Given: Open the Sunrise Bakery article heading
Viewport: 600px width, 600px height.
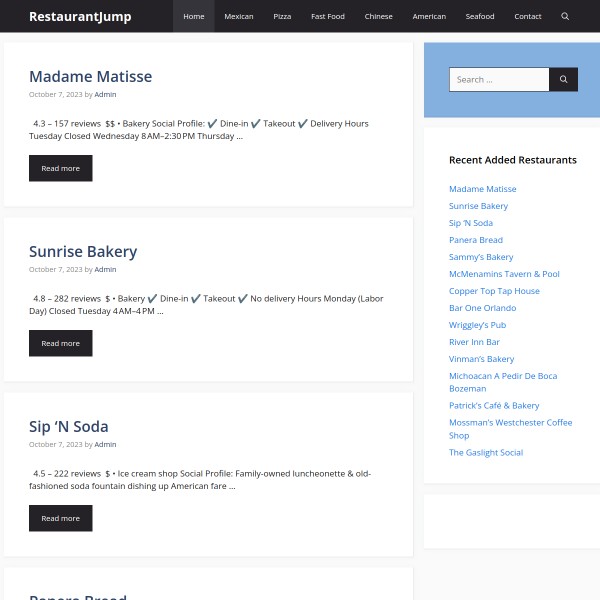Looking at the screenshot, I should point(83,251).
